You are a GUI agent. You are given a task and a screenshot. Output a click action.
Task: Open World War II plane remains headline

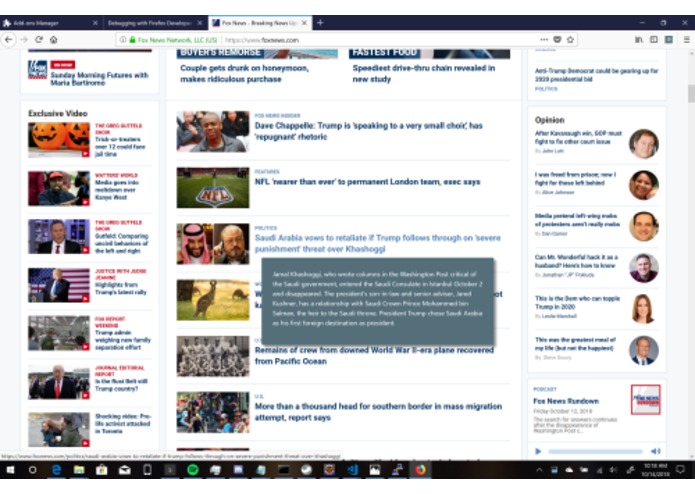pyautogui.click(x=374, y=356)
